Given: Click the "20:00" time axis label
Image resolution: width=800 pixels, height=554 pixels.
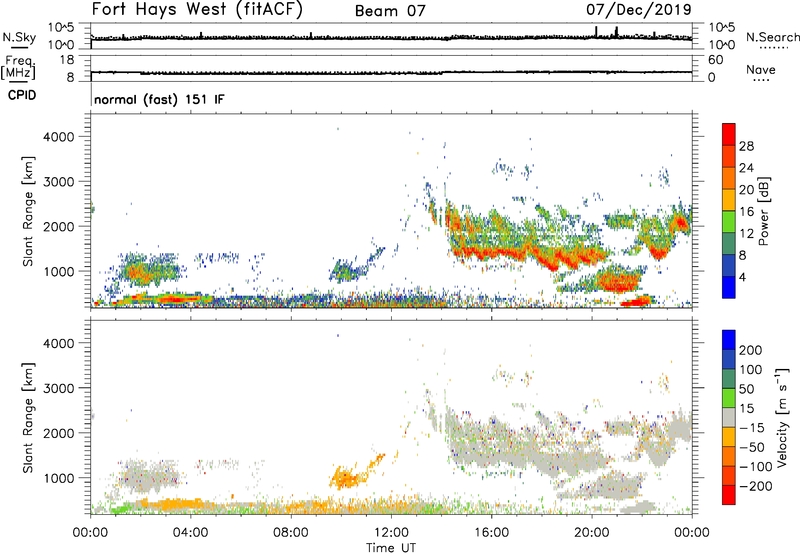Looking at the screenshot, I should pyautogui.click(x=592, y=533).
